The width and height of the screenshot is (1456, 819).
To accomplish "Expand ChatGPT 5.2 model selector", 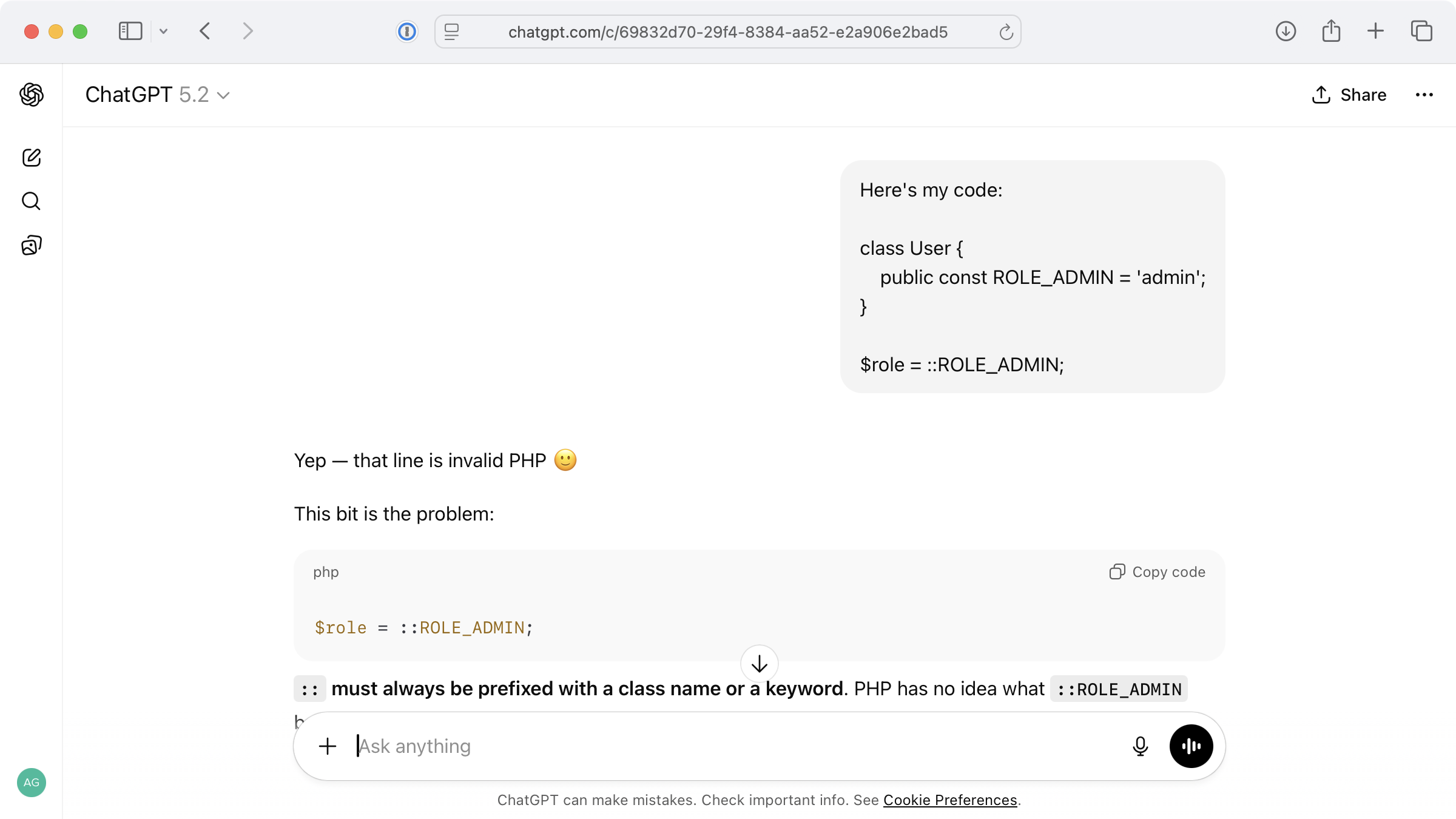I will click(x=158, y=95).
